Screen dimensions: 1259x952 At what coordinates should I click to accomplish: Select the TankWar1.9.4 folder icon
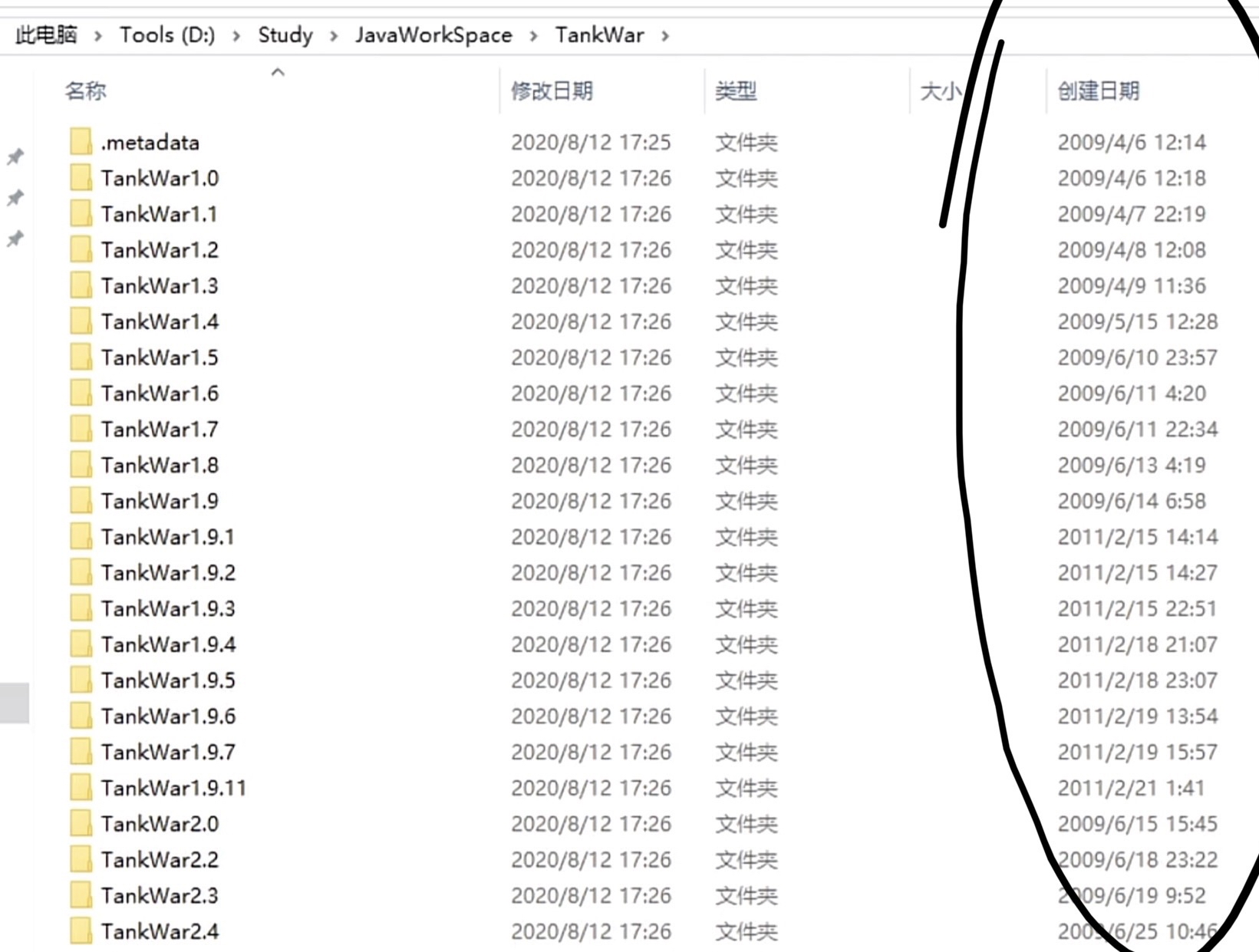[x=81, y=644]
